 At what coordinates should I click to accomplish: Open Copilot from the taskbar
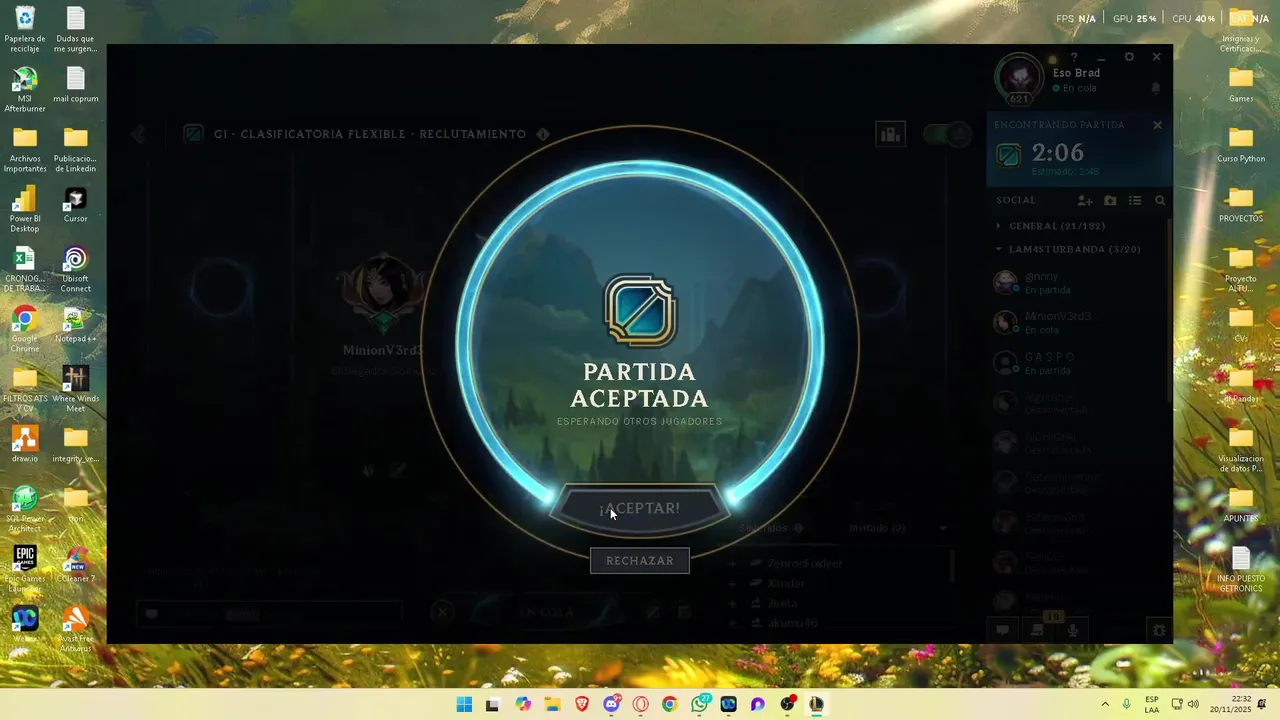click(523, 705)
